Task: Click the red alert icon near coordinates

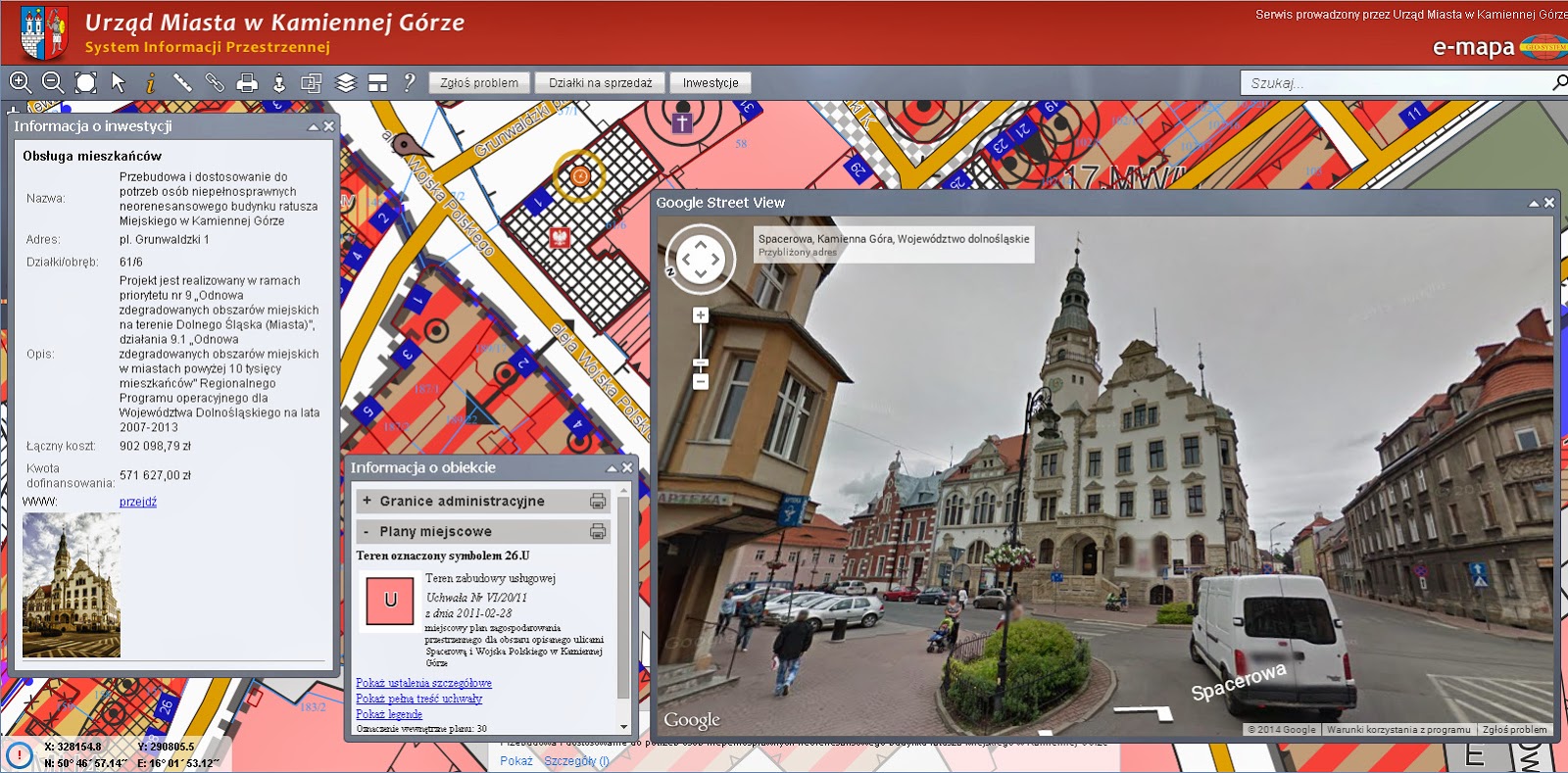Action: pos(19,755)
